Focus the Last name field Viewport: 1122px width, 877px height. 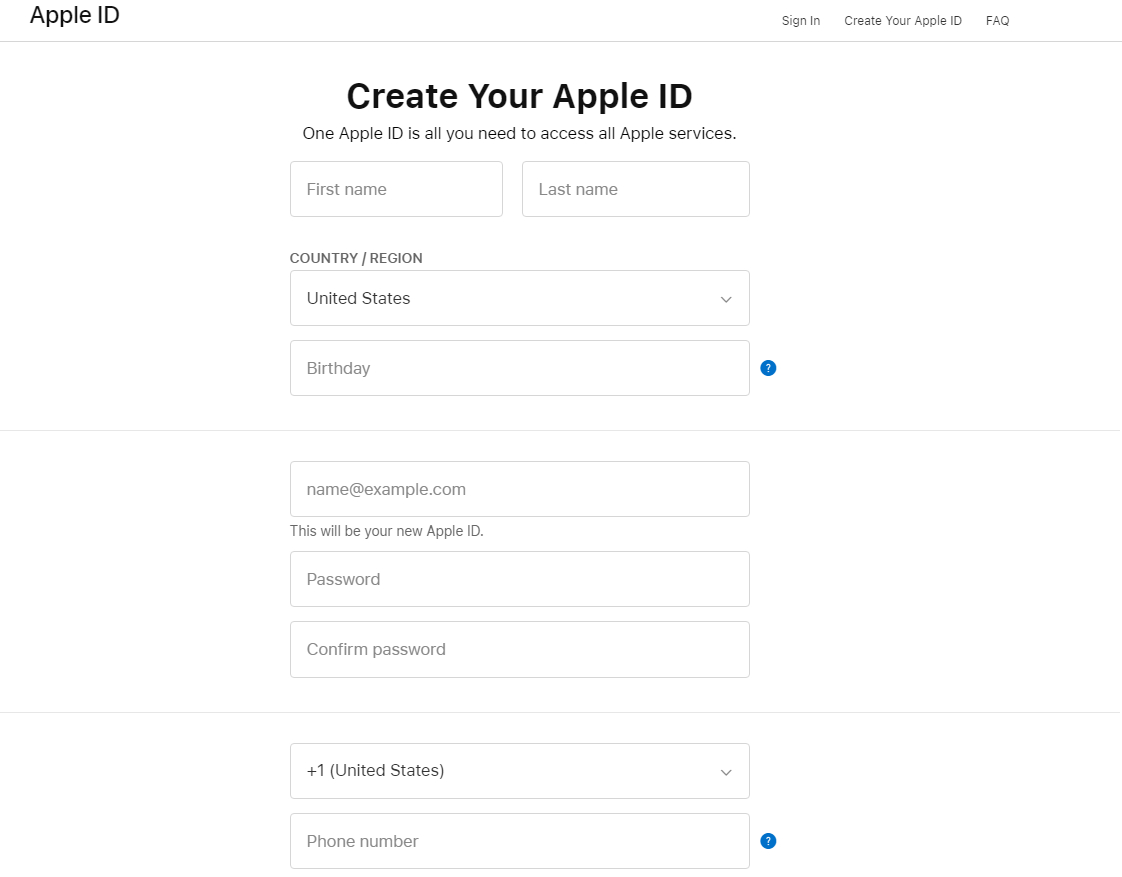(x=635, y=189)
